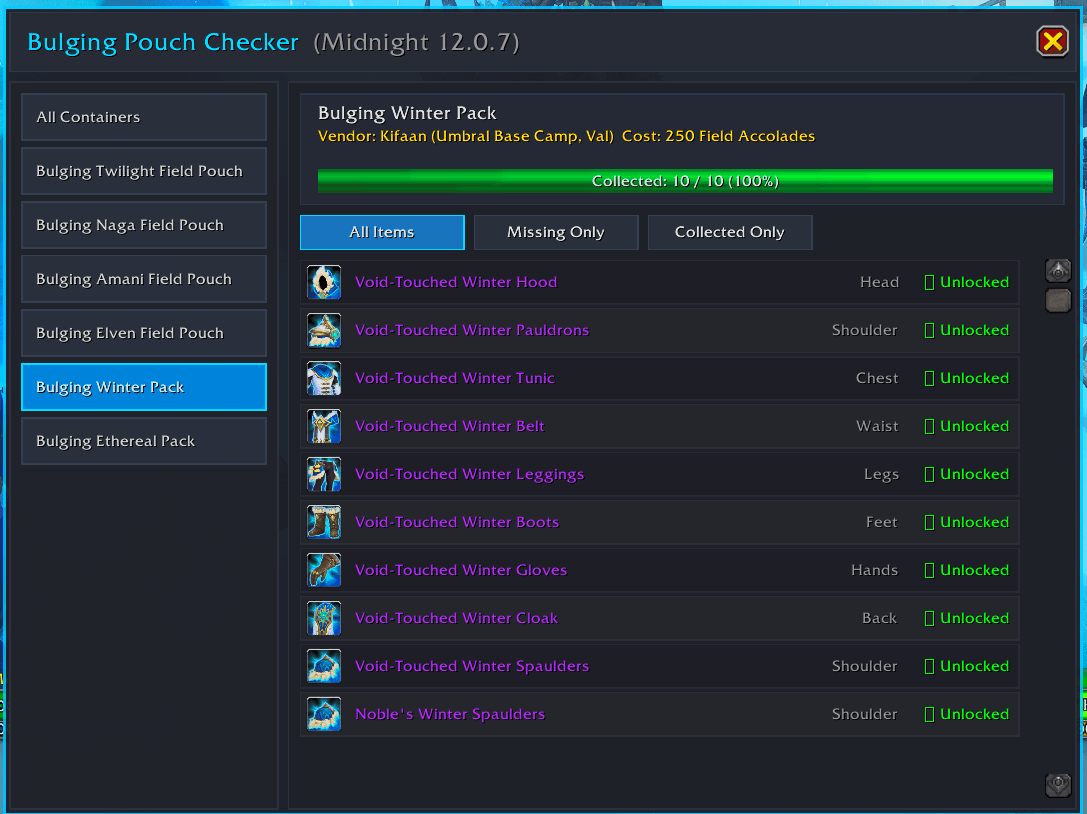The height and width of the screenshot is (814, 1087).
Task: Click the Legs slot label
Action: tap(881, 474)
